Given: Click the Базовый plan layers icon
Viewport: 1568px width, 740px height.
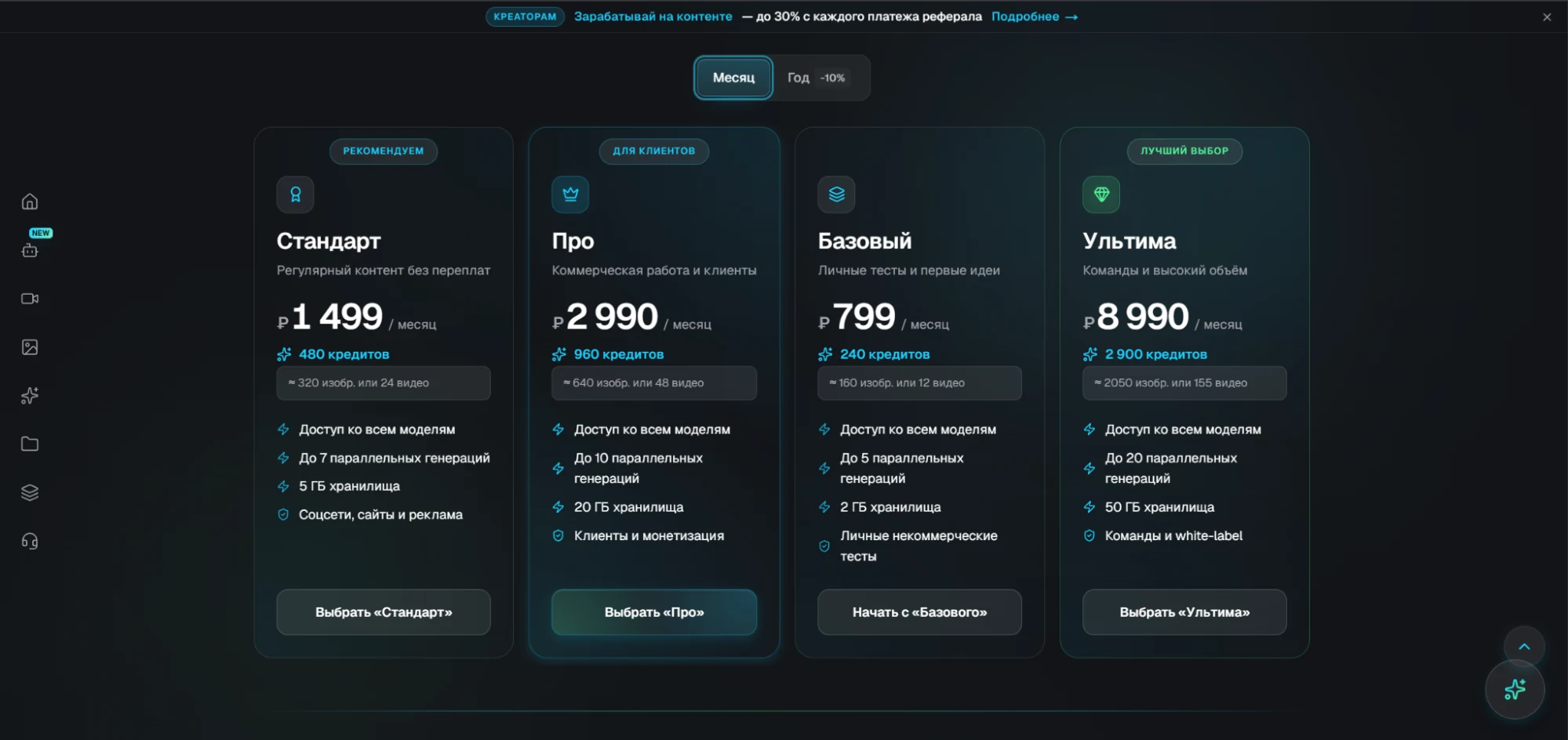Looking at the screenshot, I should [836, 194].
